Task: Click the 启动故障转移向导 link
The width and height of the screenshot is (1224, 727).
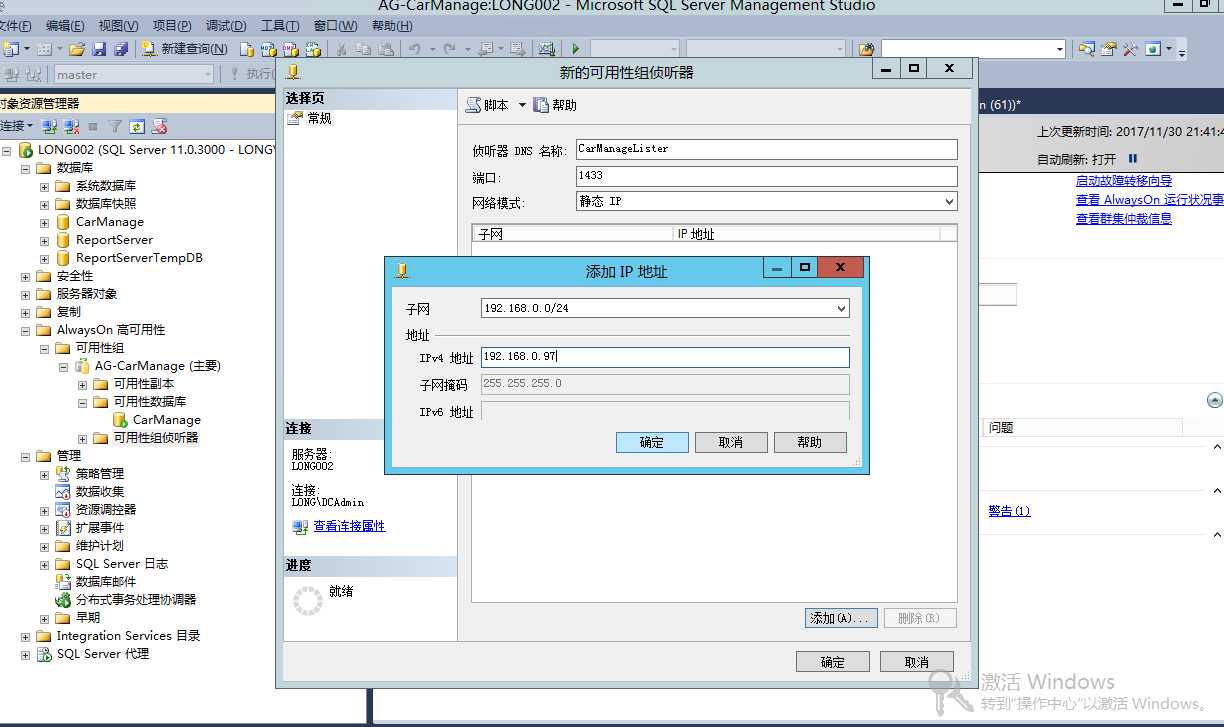Action: [1124, 181]
